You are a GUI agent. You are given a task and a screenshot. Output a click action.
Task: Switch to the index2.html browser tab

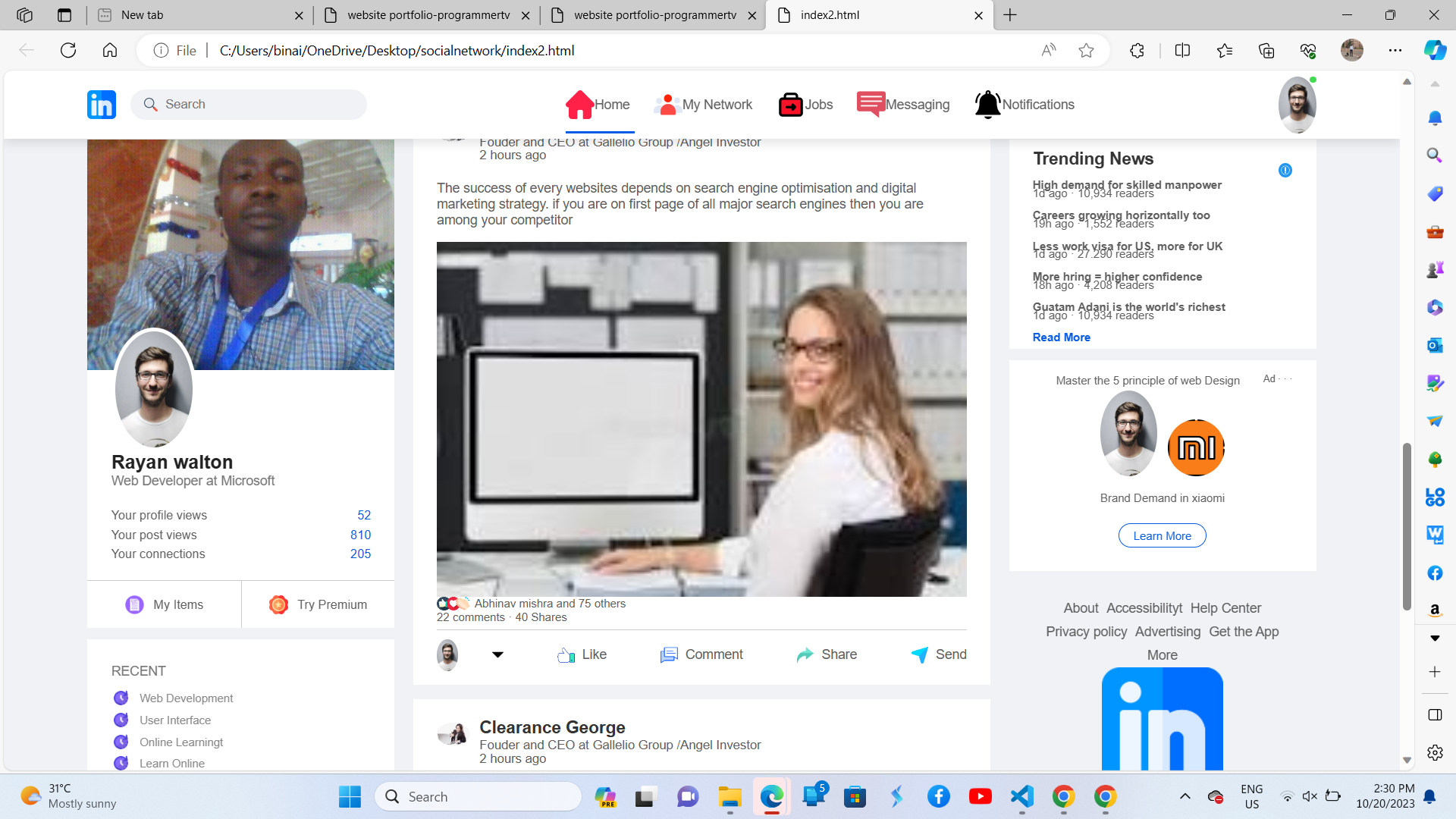(x=880, y=15)
